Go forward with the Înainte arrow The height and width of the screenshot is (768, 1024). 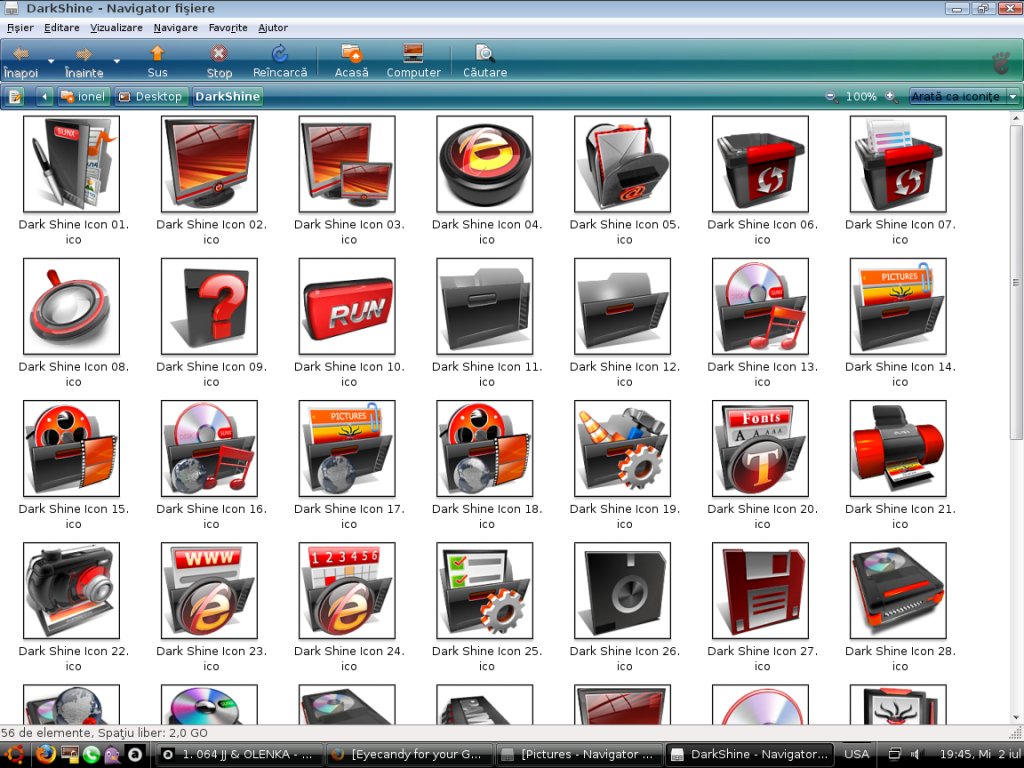click(84, 61)
